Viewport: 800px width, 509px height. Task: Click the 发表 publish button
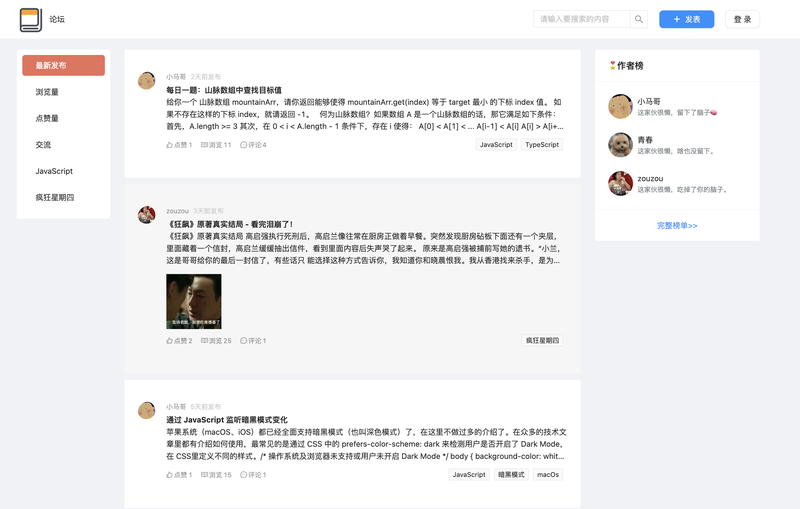686,19
